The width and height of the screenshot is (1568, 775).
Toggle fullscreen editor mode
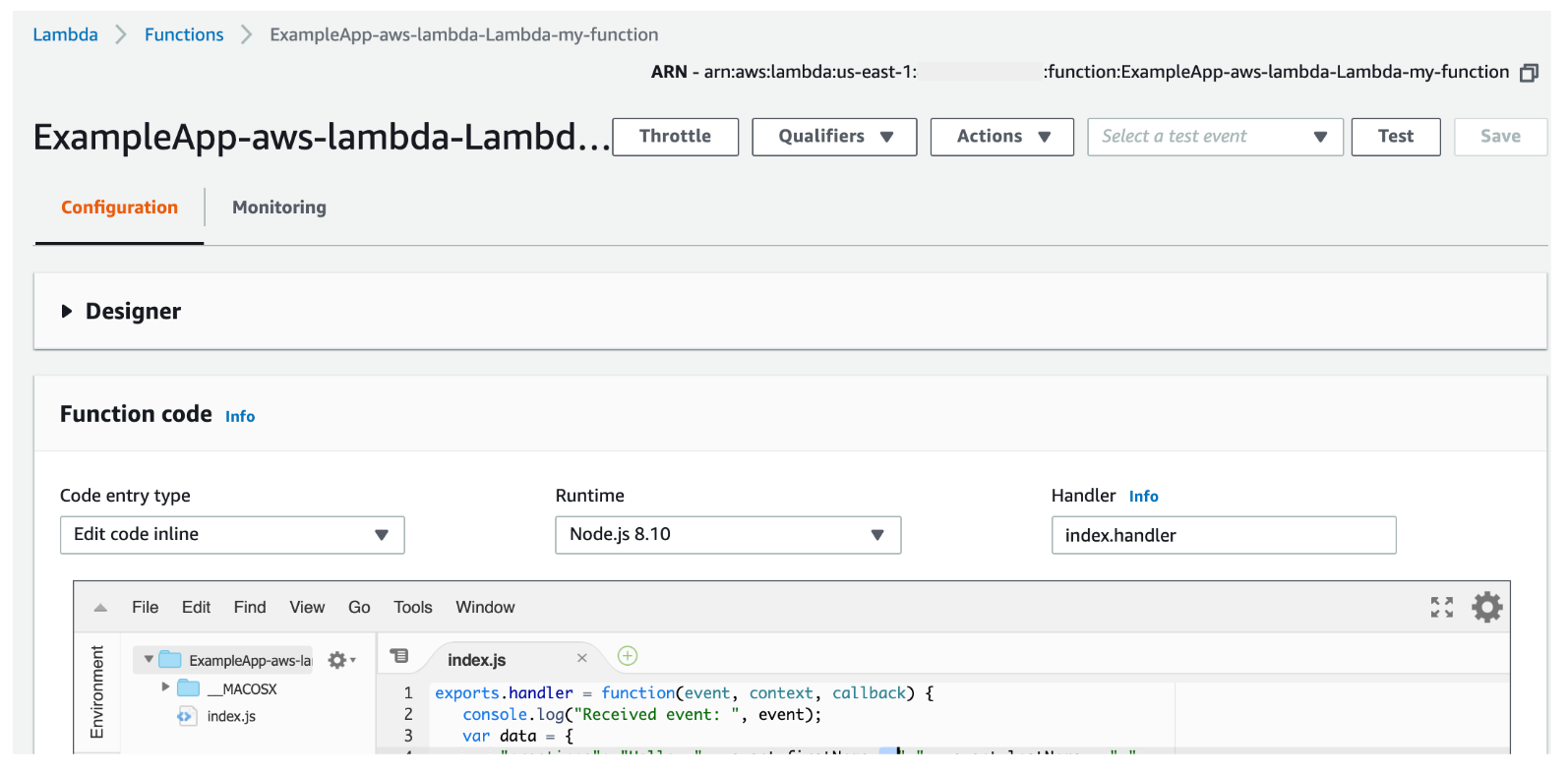(x=1441, y=607)
